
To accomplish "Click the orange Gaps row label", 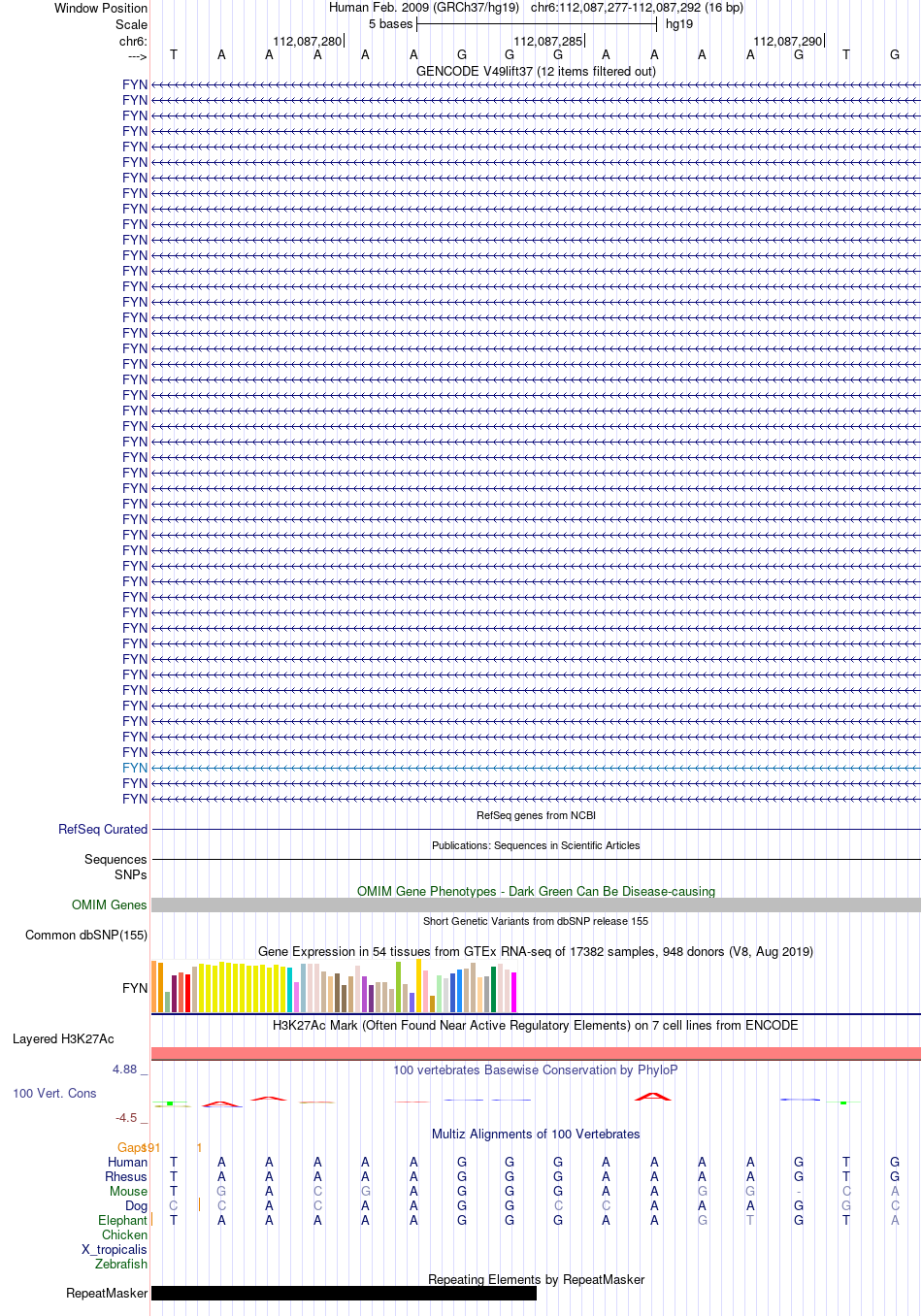I will [x=132, y=1147].
